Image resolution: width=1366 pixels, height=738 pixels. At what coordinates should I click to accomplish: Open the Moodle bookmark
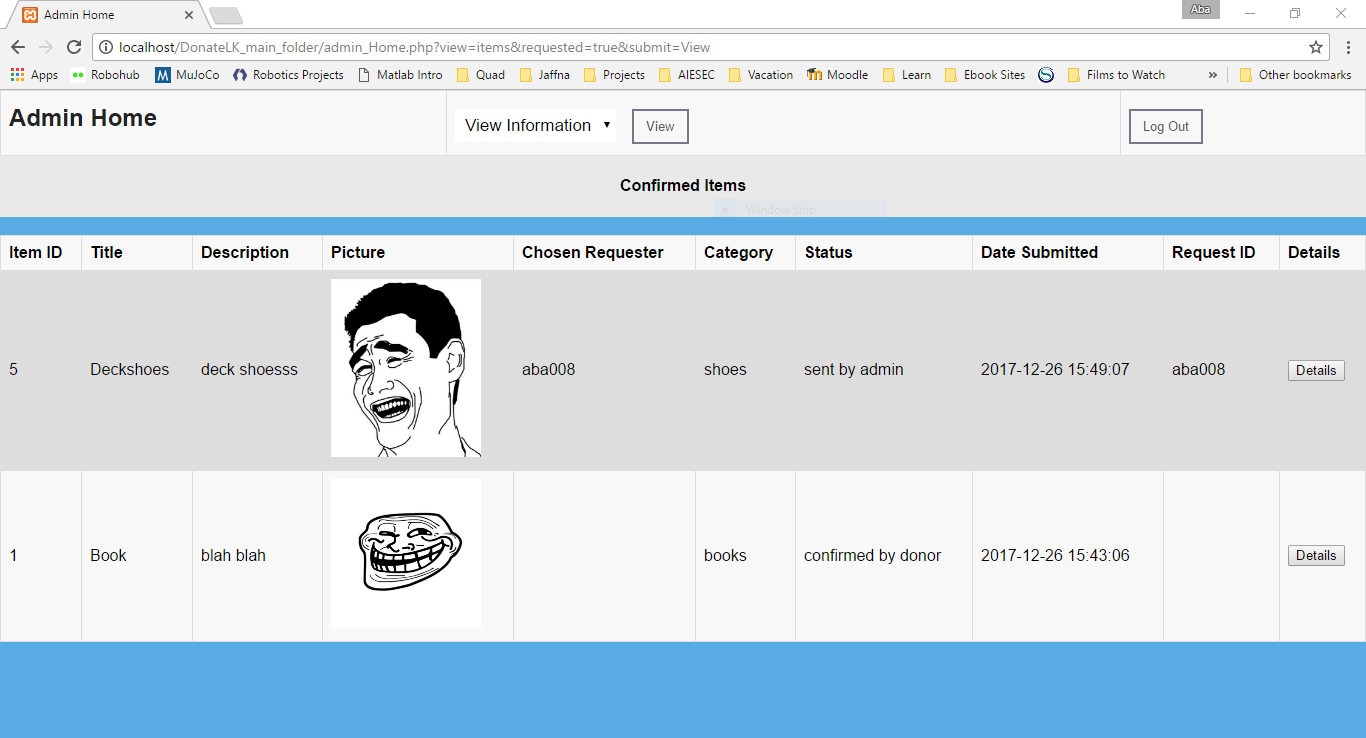point(838,75)
